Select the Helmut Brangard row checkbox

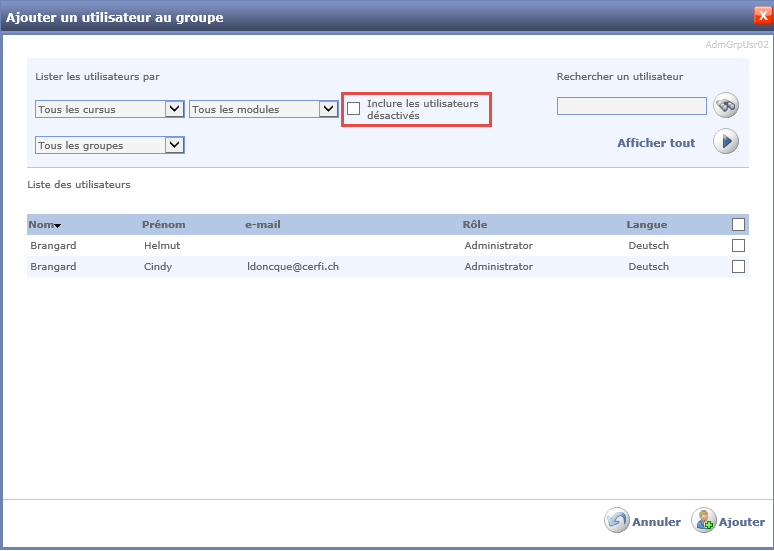[x=738, y=245]
